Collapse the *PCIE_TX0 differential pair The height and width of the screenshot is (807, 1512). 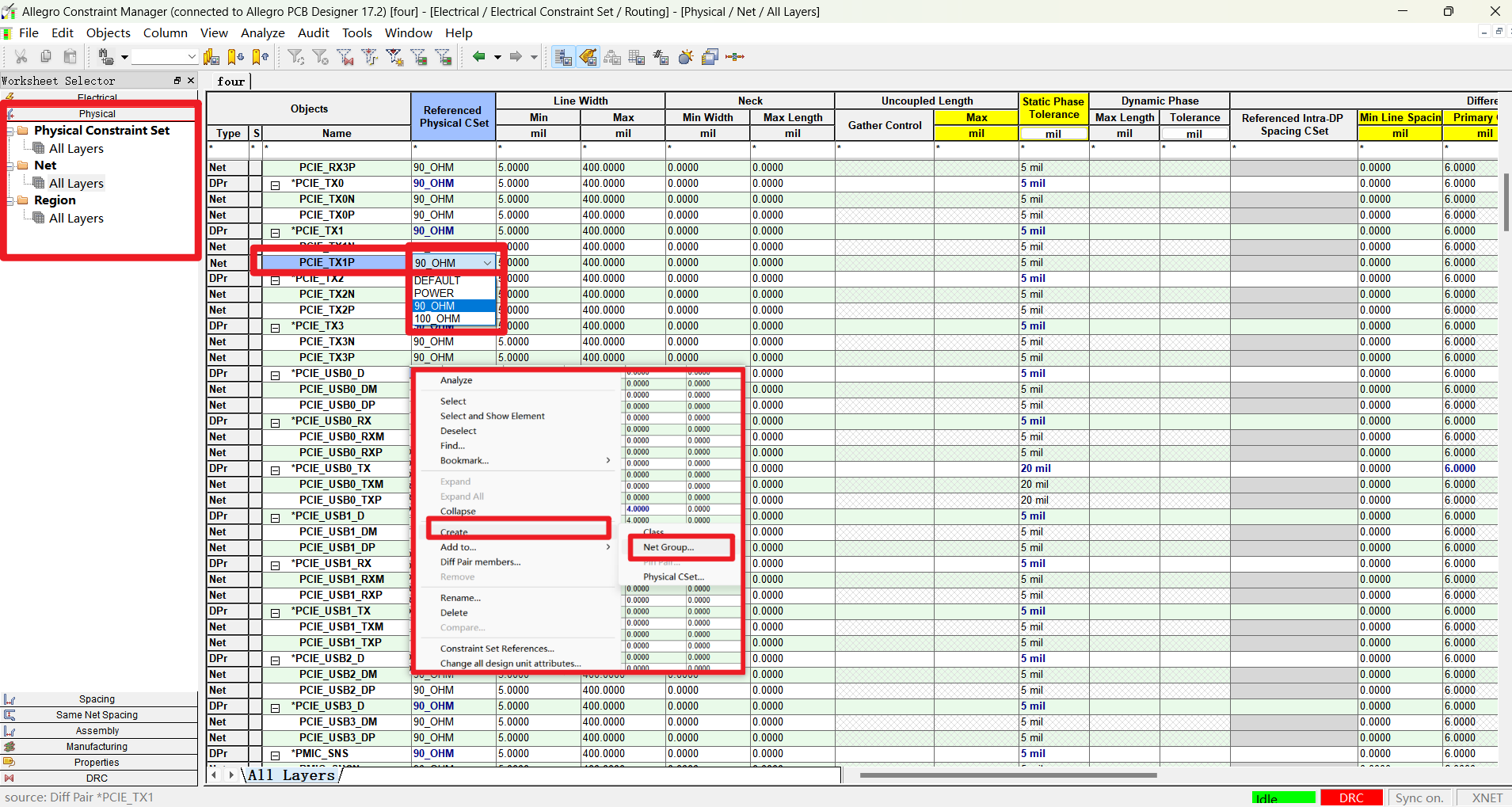coord(276,185)
